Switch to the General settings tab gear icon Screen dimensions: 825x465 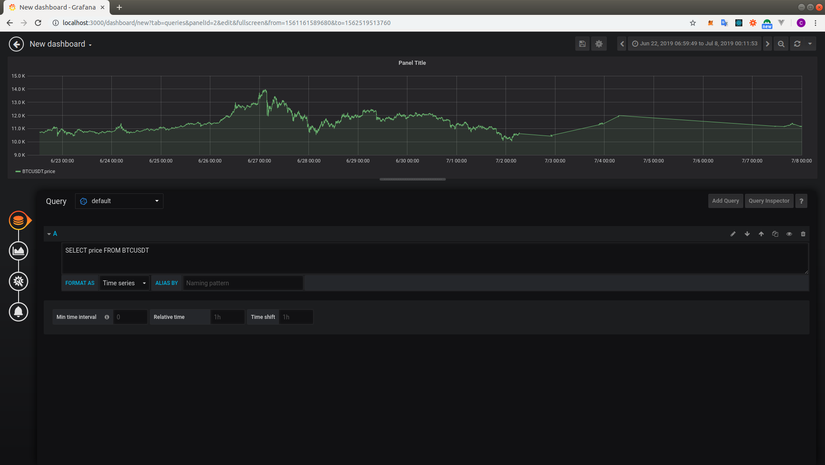pyautogui.click(x=18, y=281)
